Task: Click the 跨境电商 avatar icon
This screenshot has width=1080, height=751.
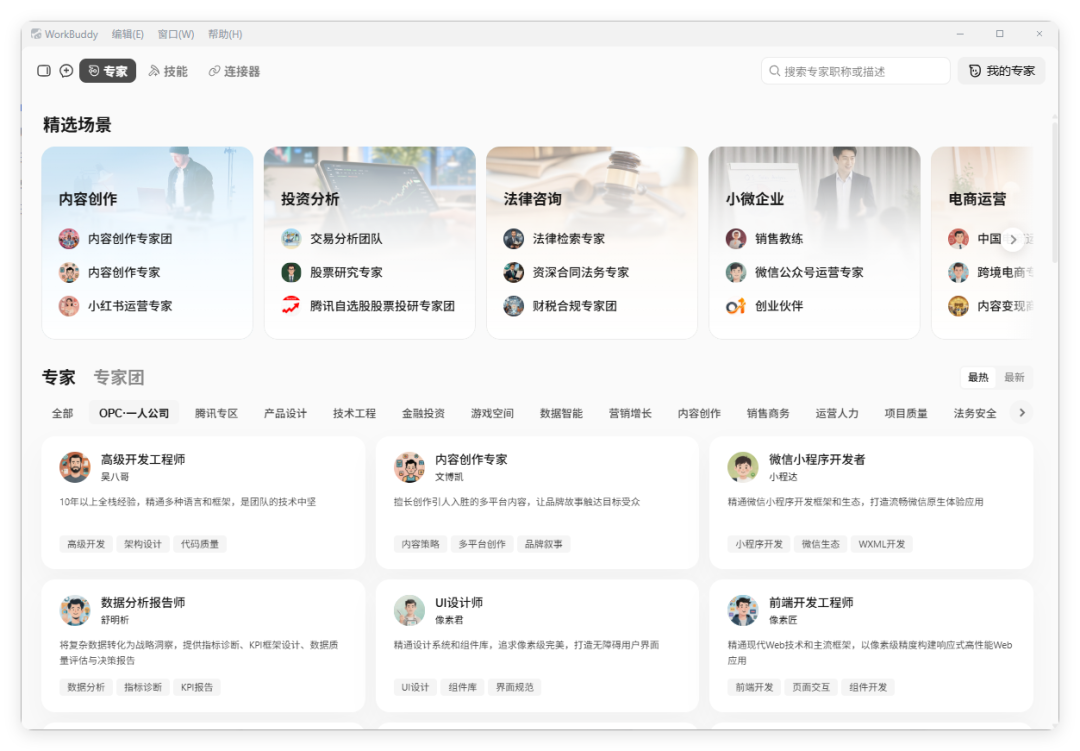Action: pos(958,272)
